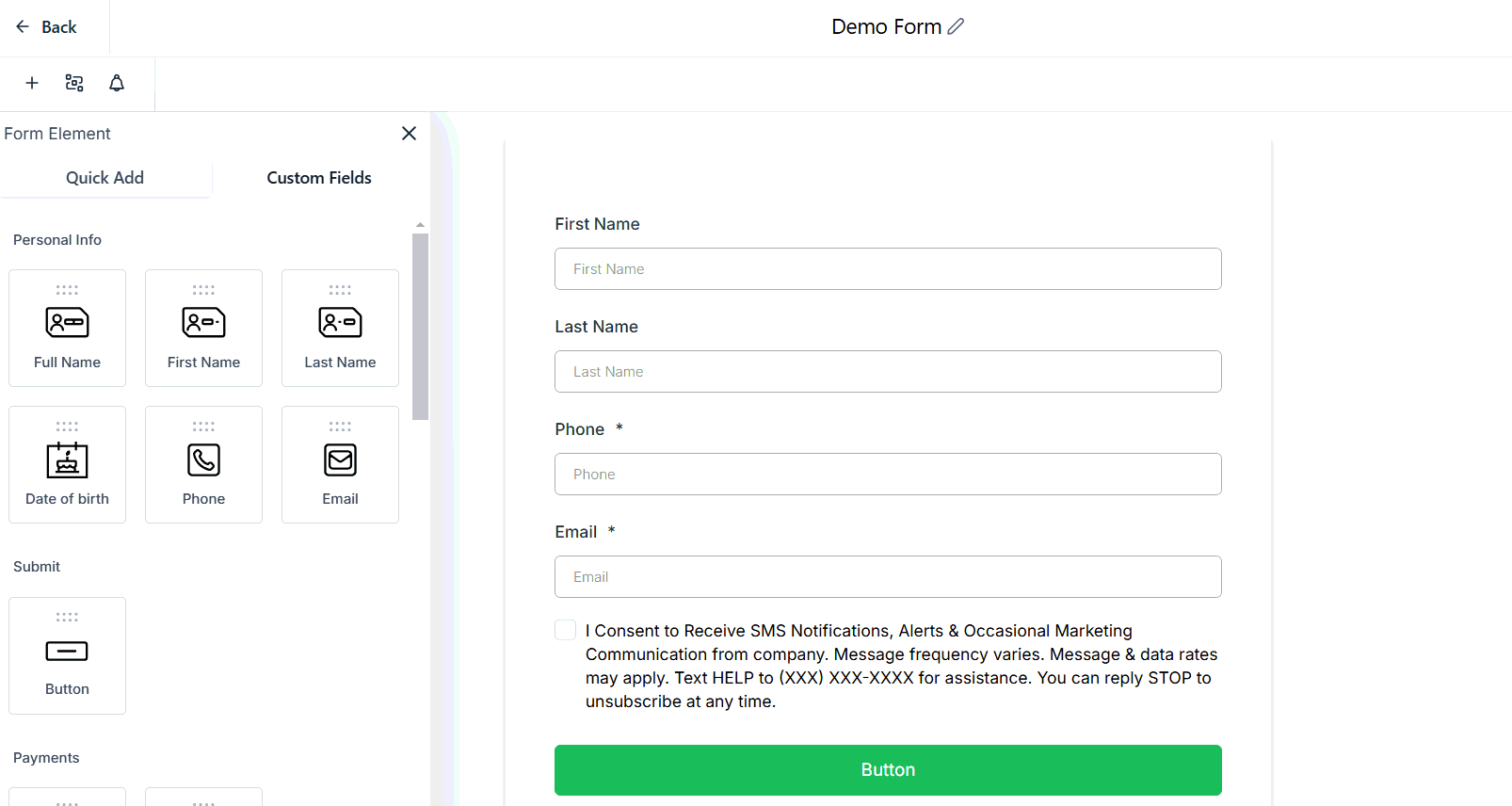The height and width of the screenshot is (806, 1512).
Task: Add the Email element tile
Action: (340, 464)
